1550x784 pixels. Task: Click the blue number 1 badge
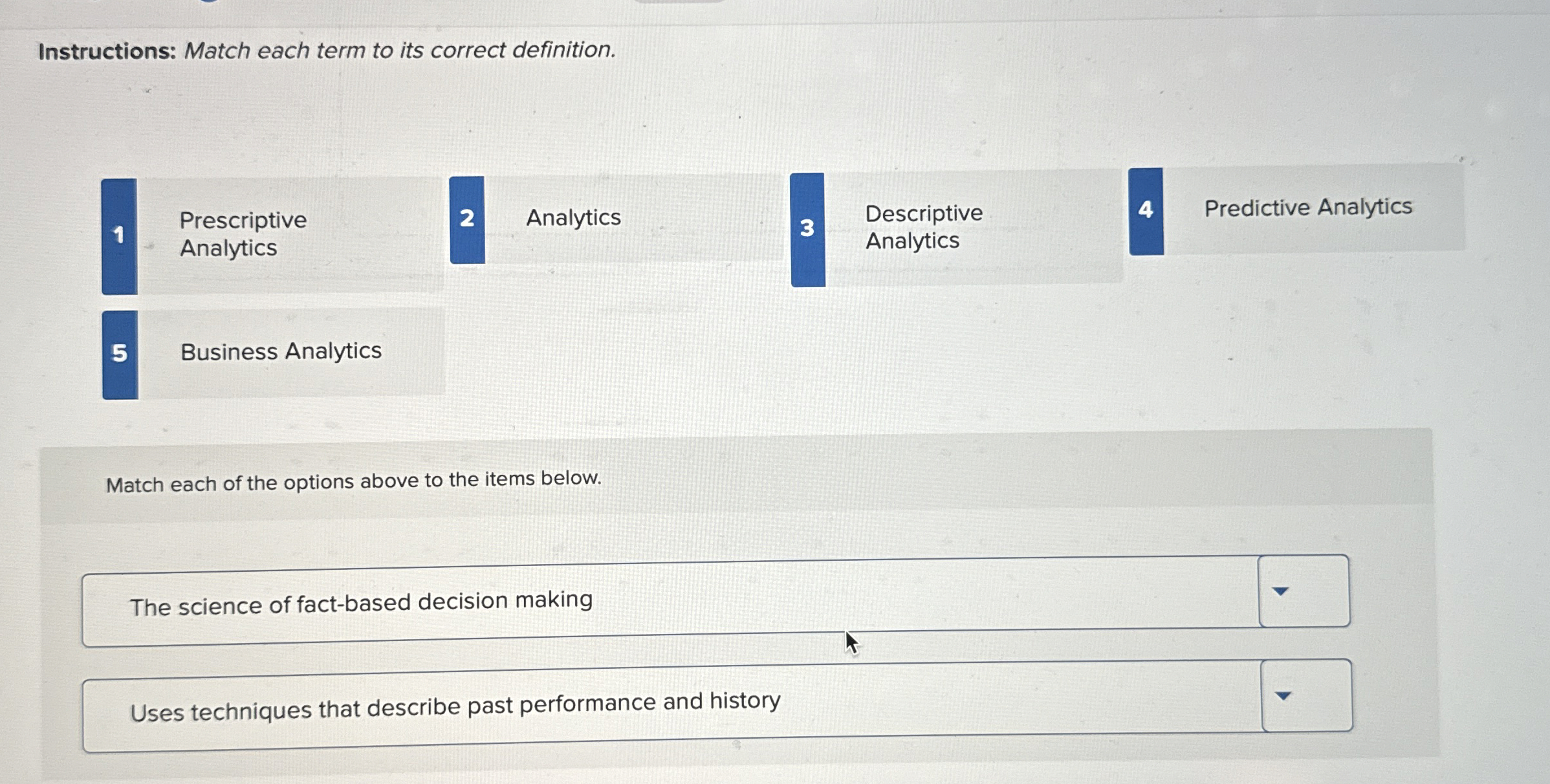pos(120,234)
